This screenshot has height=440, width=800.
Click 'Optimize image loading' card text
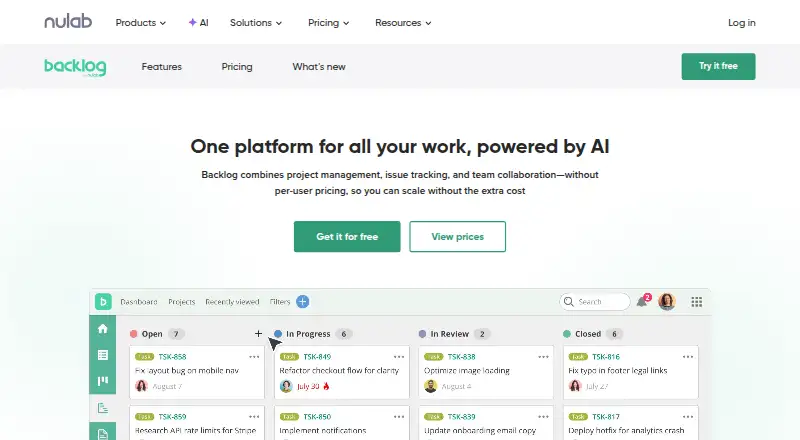pyautogui.click(x=467, y=371)
